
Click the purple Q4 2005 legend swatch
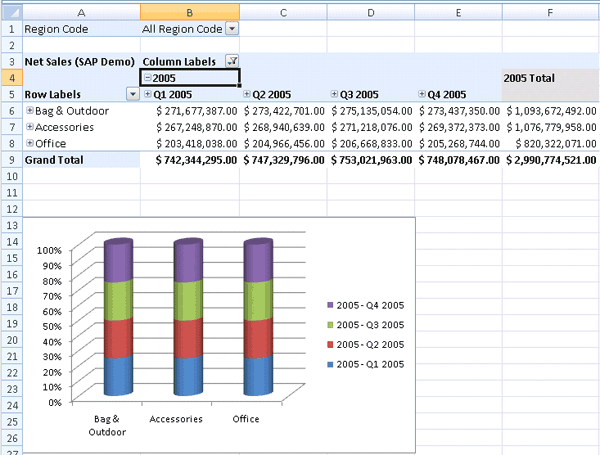tap(331, 305)
